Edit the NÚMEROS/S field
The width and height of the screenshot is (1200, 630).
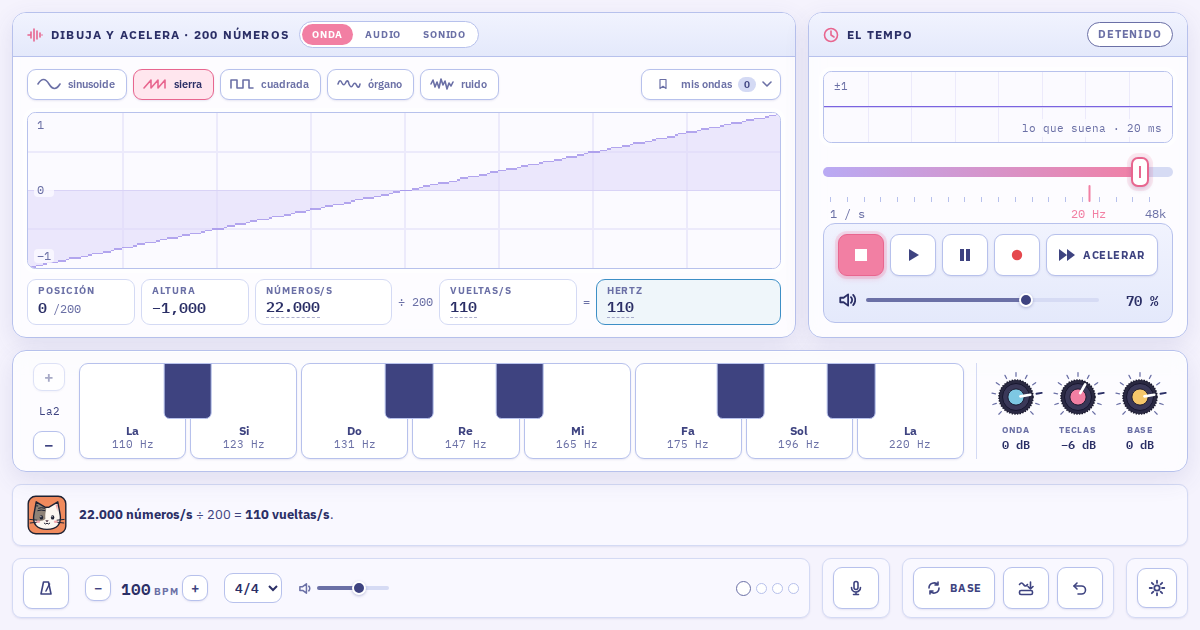[x=323, y=302]
